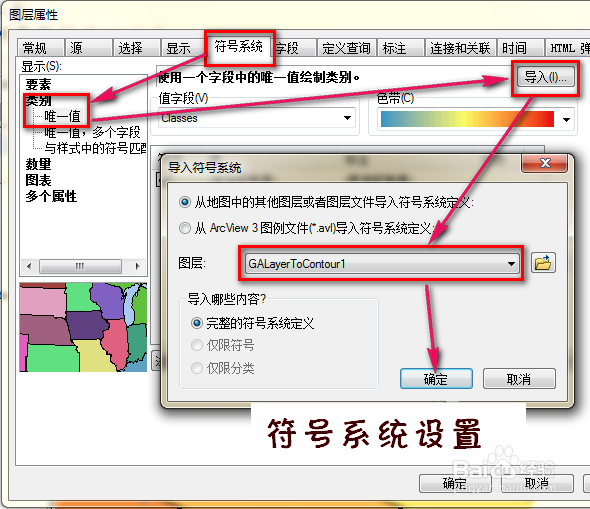Select 图表 in the display list

[x=38, y=180]
